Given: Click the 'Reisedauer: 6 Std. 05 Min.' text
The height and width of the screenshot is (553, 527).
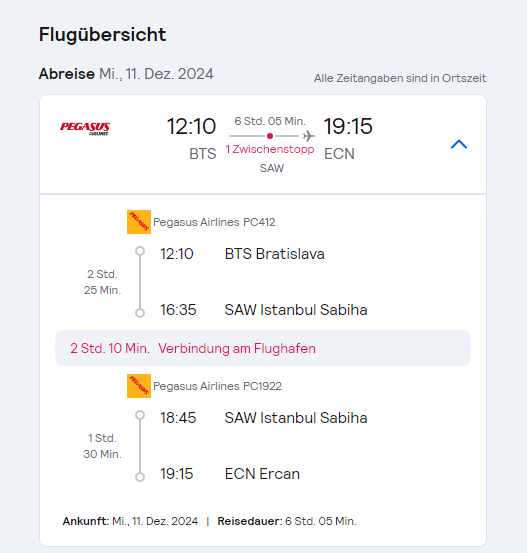Looking at the screenshot, I should pyautogui.click(x=287, y=521).
